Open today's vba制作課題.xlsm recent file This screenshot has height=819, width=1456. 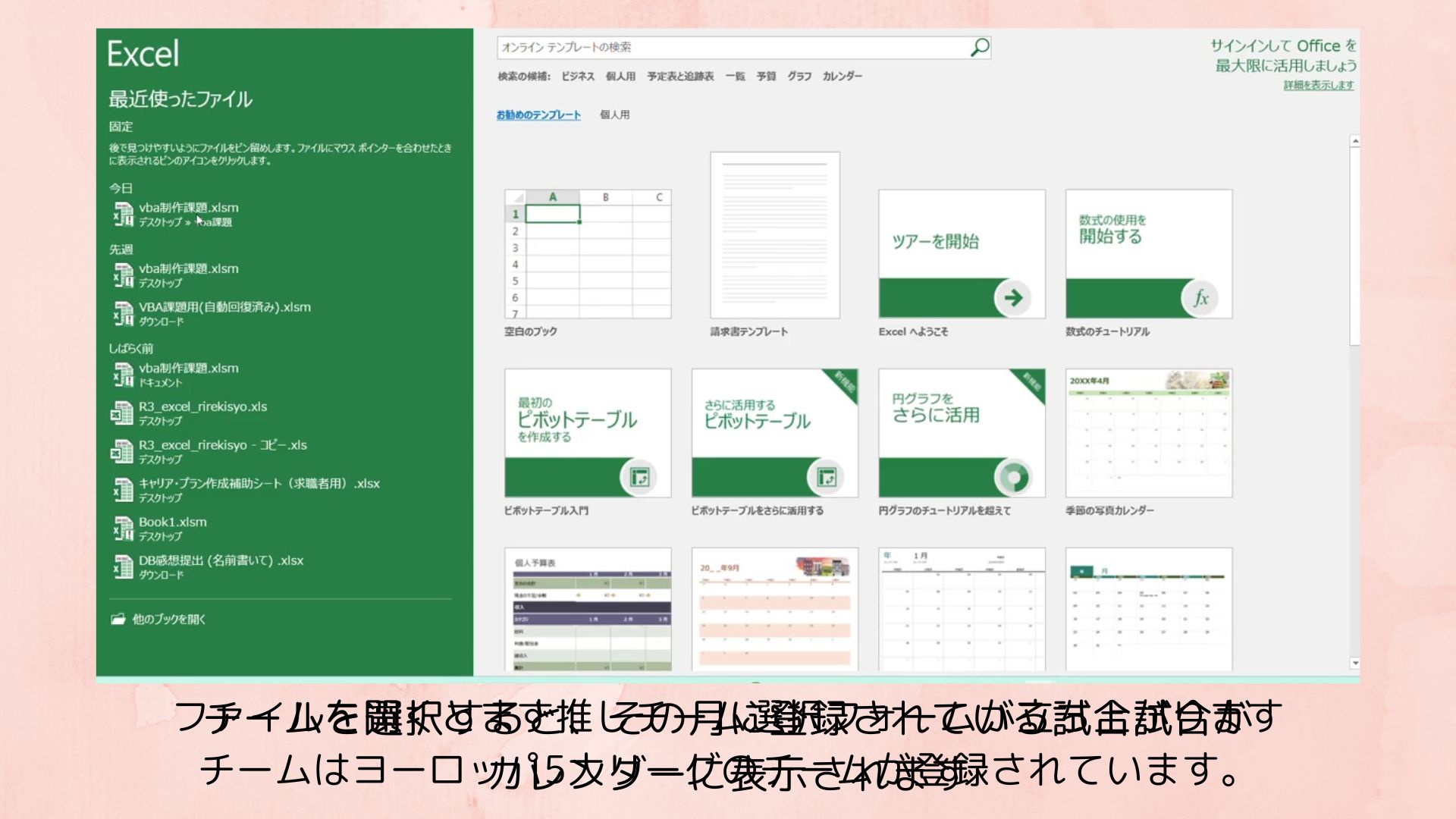[x=188, y=208]
